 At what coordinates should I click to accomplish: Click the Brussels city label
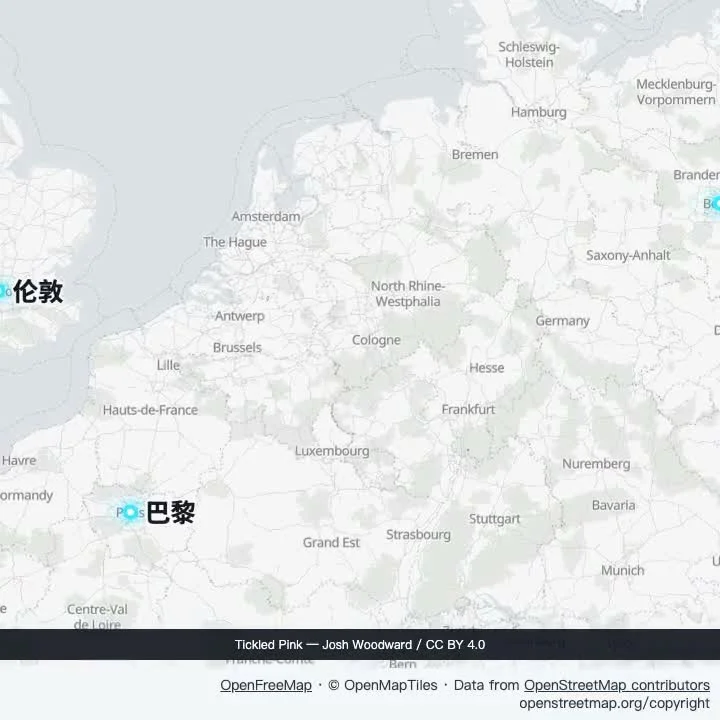tap(237, 348)
